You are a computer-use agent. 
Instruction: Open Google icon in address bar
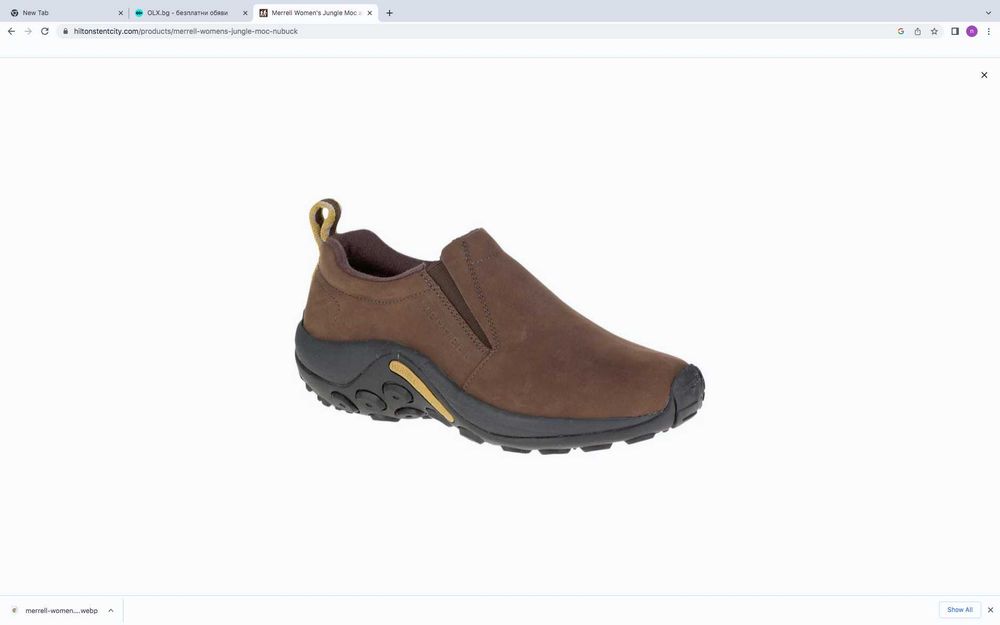[x=901, y=31]
